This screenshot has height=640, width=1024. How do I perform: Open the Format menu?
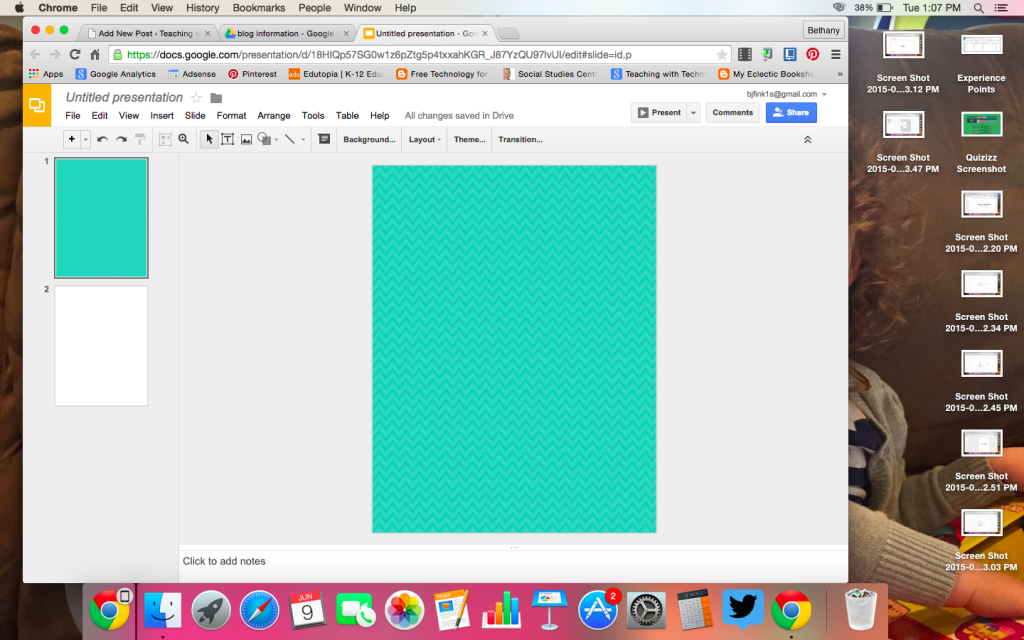point(231,116)
